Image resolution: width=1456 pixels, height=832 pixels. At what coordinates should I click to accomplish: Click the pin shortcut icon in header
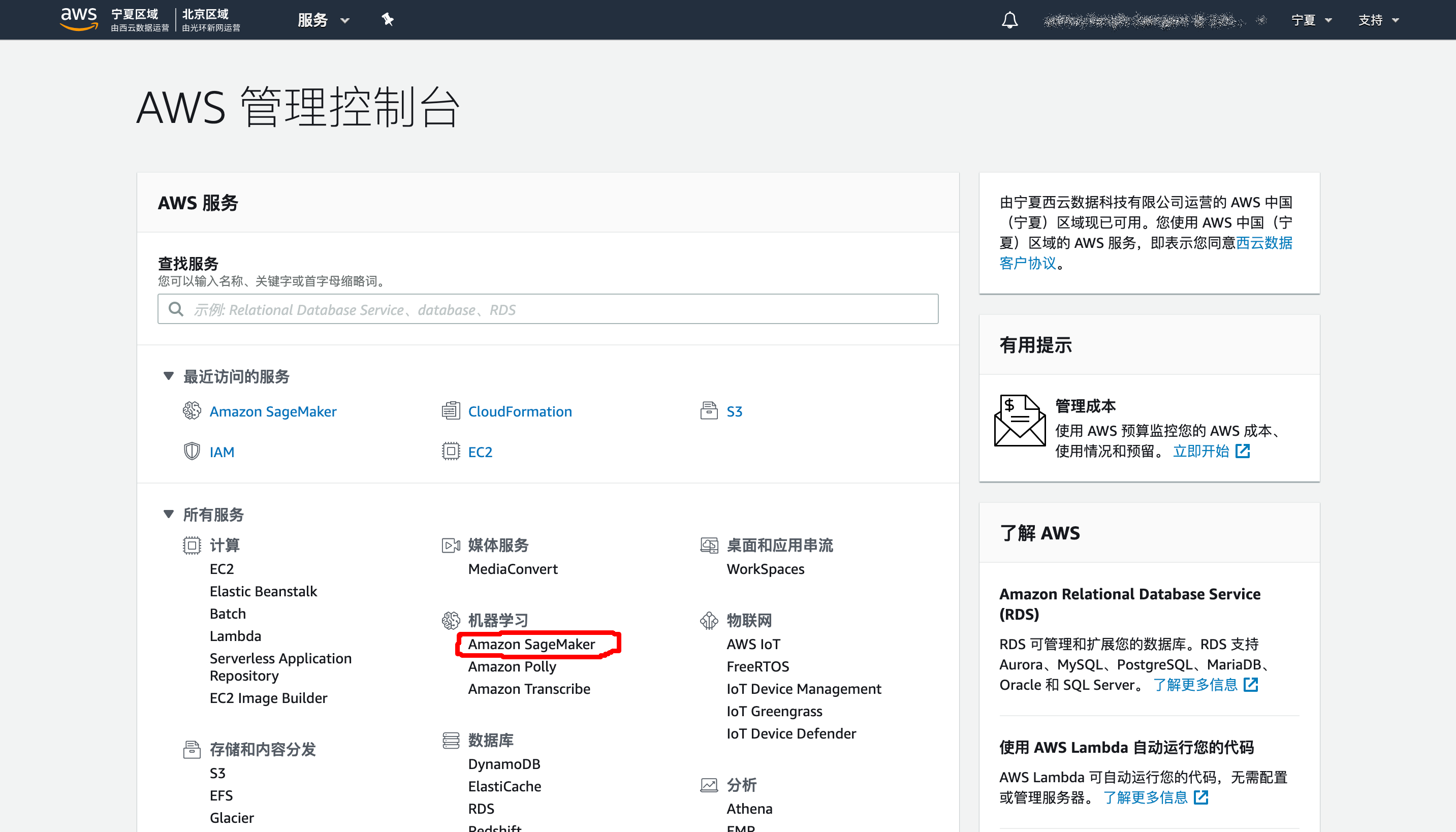click(388, 20)
